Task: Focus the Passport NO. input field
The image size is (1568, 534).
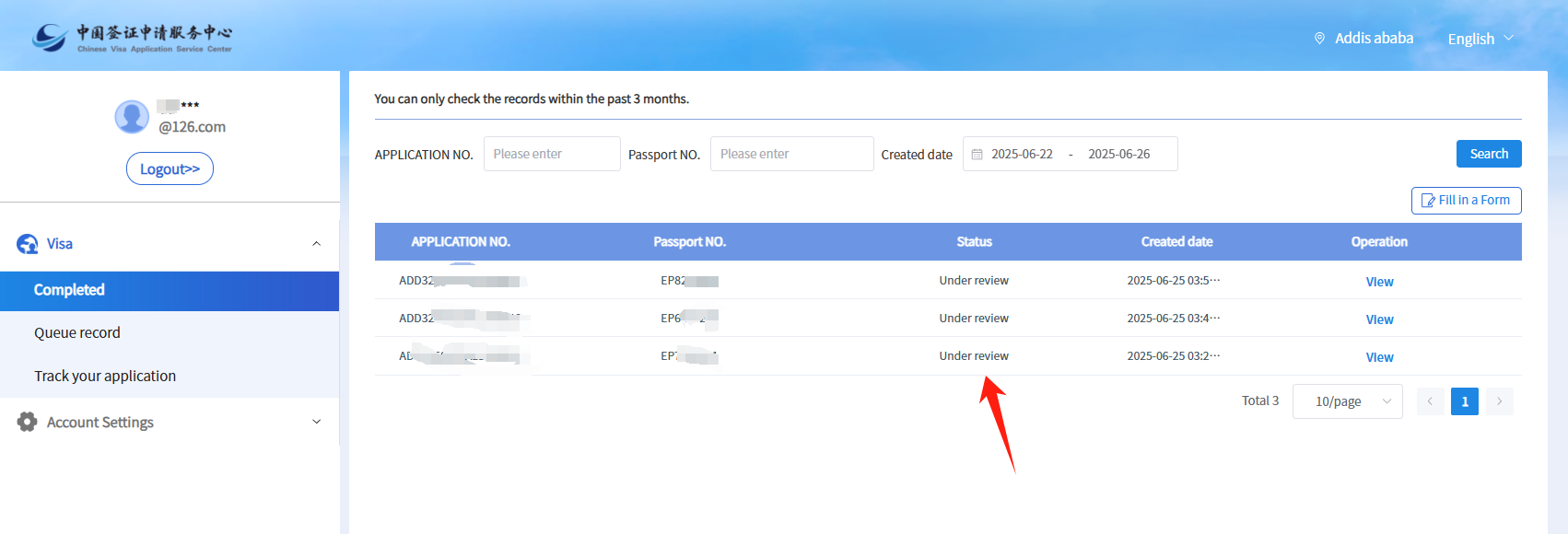Action: coord(791,155)
